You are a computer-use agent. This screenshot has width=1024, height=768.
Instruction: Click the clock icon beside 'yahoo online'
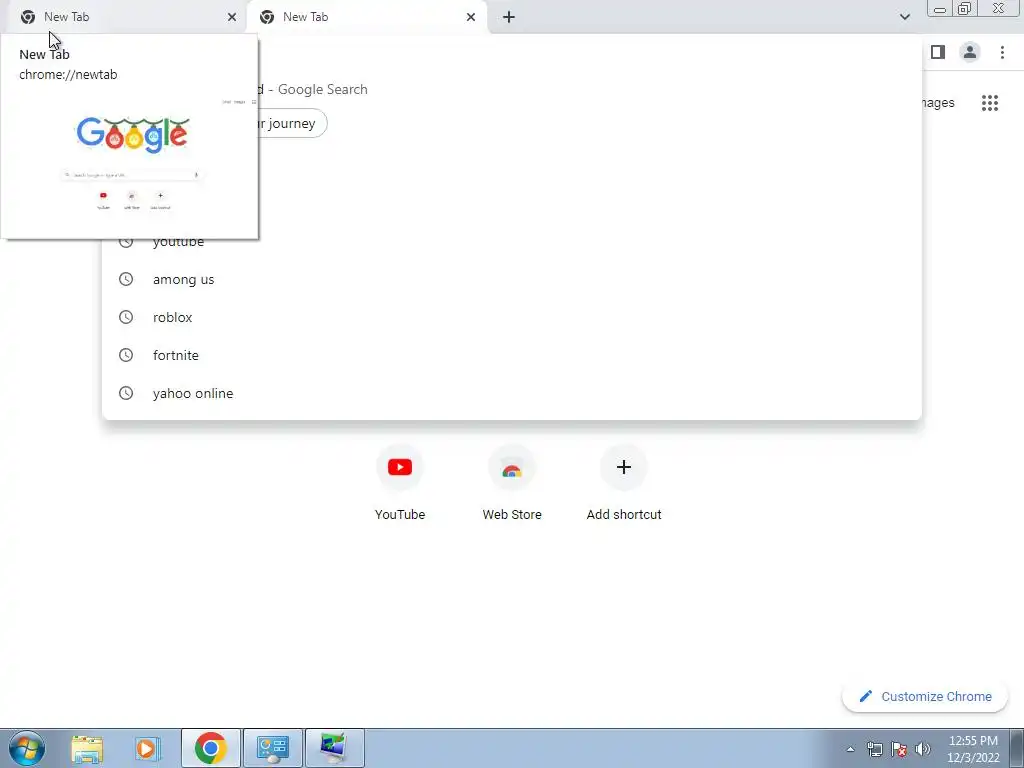click(x=126, y=393)
